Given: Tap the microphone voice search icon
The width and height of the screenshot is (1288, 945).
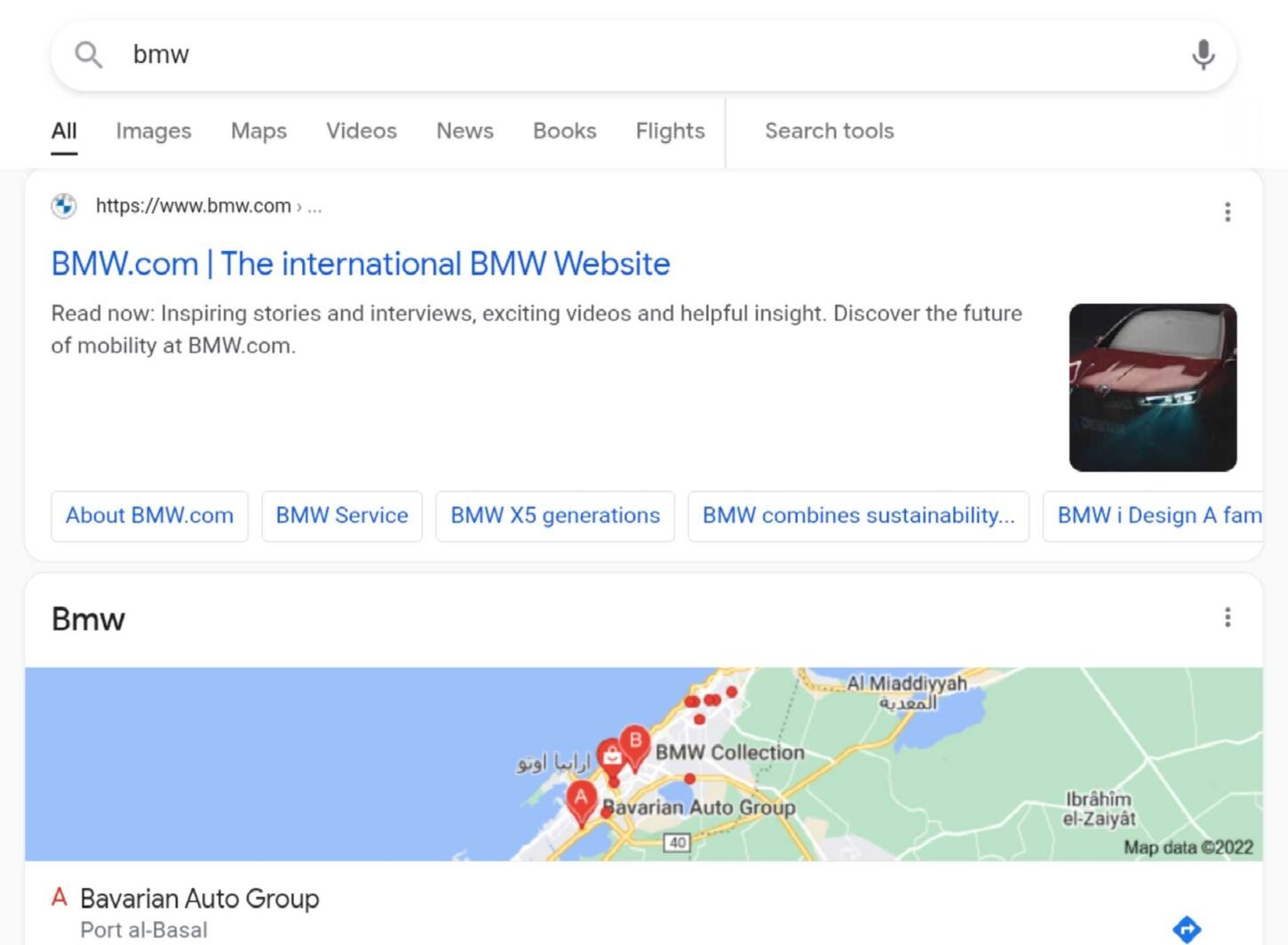Looking at the screenshot, I should 1203,55.
